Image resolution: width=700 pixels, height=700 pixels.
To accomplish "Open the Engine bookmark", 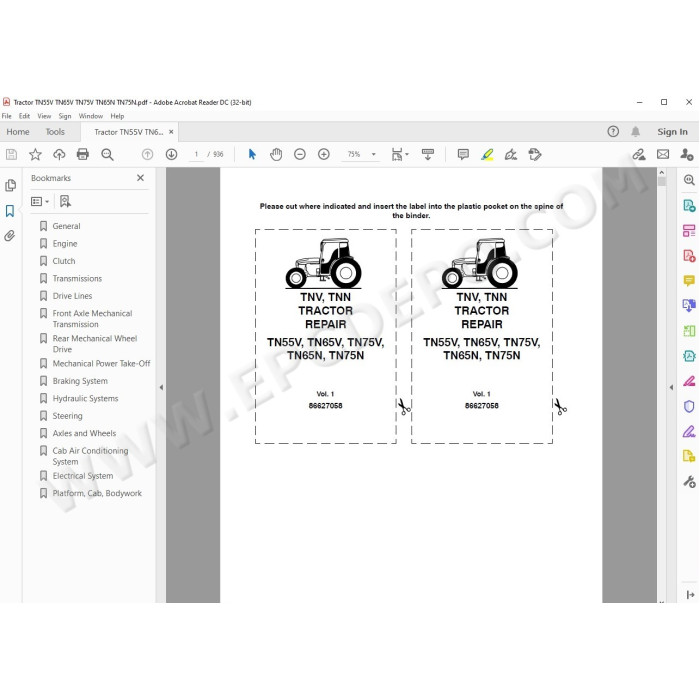I will [x=65, y=243].
